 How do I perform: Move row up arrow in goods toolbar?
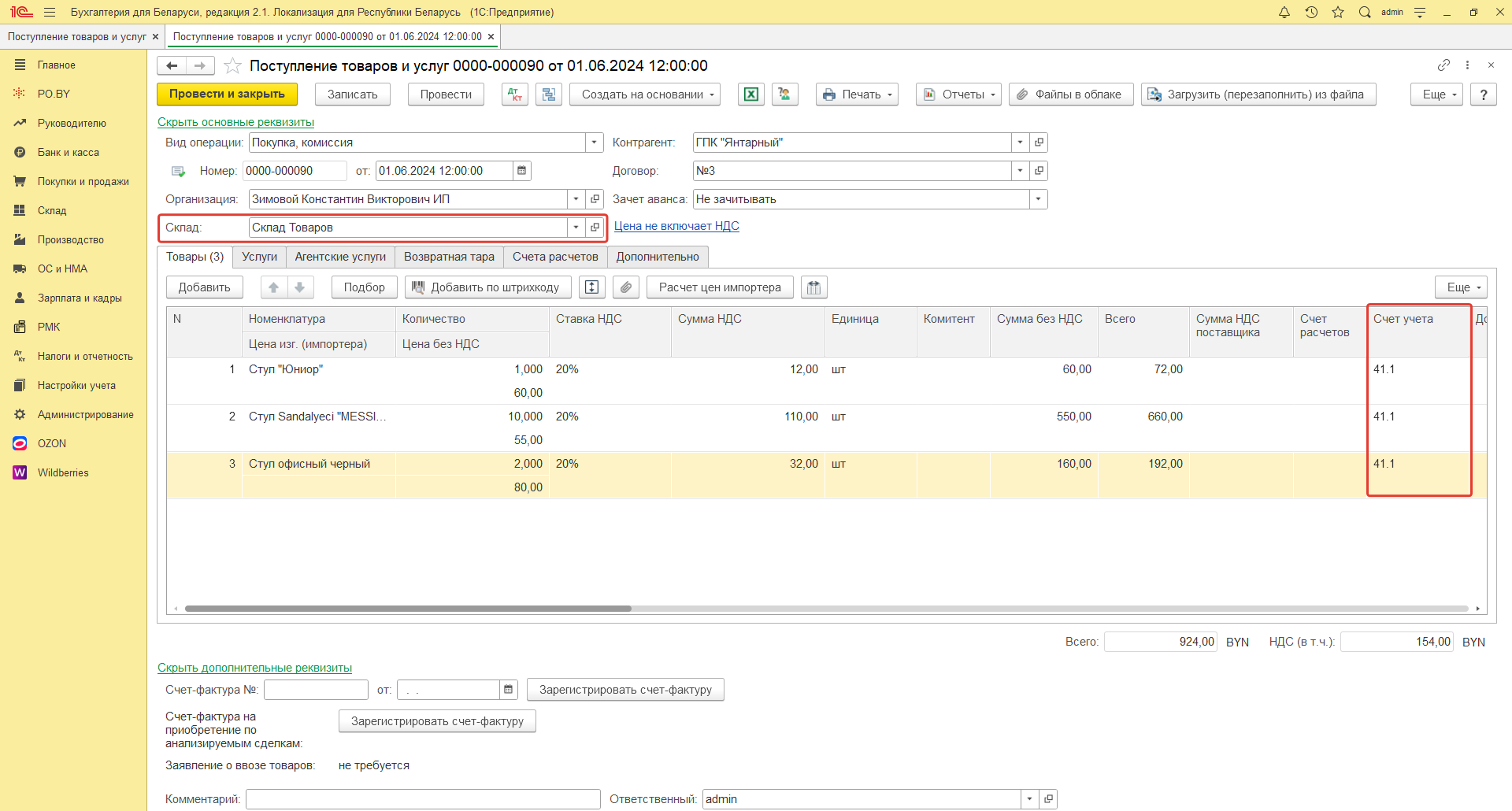tap(274, 287)
